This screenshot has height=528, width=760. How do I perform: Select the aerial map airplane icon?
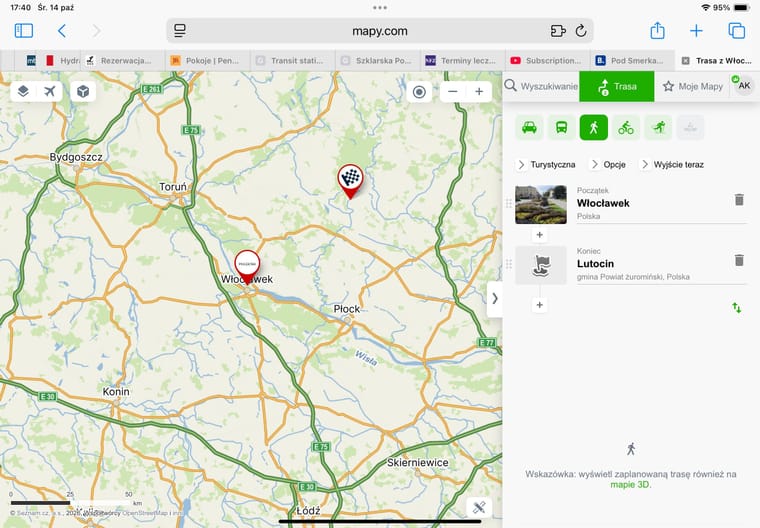coord(50,91)
